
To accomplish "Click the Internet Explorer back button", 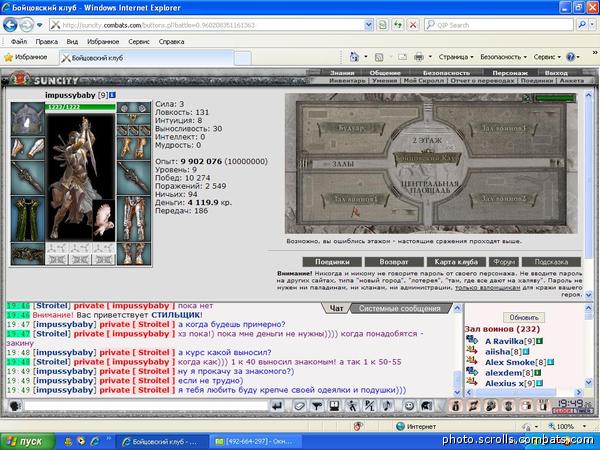I will tap(10, 25).
